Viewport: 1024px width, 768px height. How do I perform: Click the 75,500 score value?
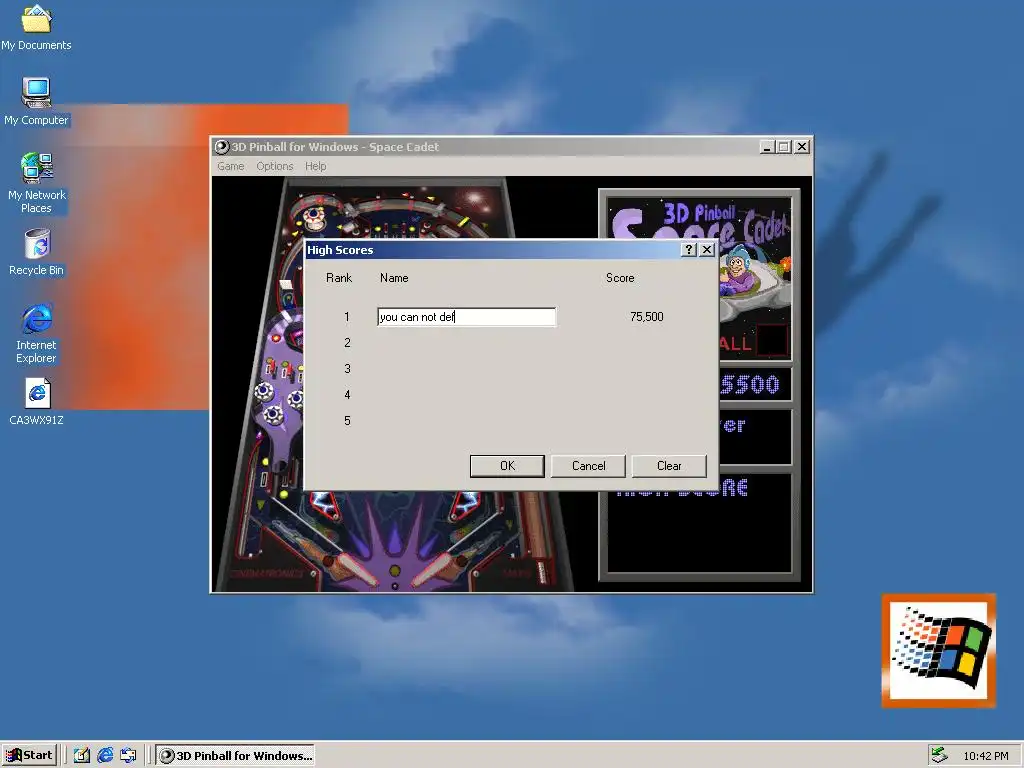647,317
